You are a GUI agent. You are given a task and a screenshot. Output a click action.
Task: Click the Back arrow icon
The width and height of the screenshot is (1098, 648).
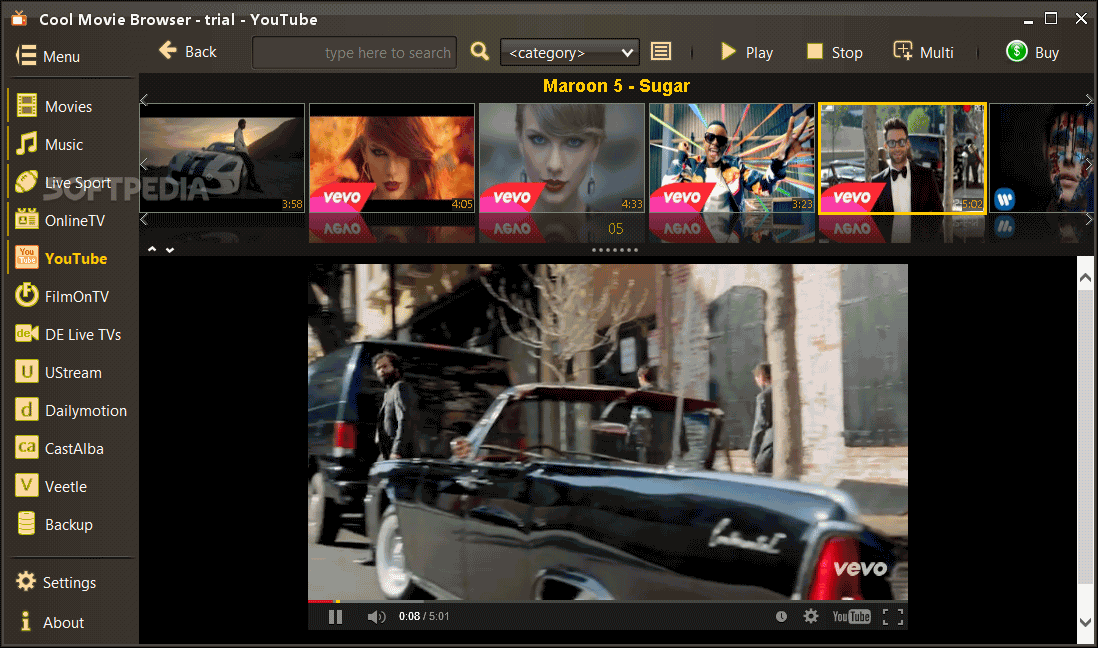coord(168,50)
